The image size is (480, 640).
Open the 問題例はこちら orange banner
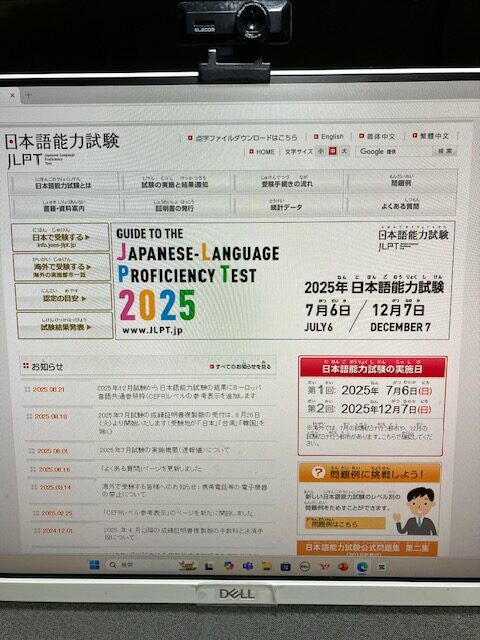[x=345, y=523]
